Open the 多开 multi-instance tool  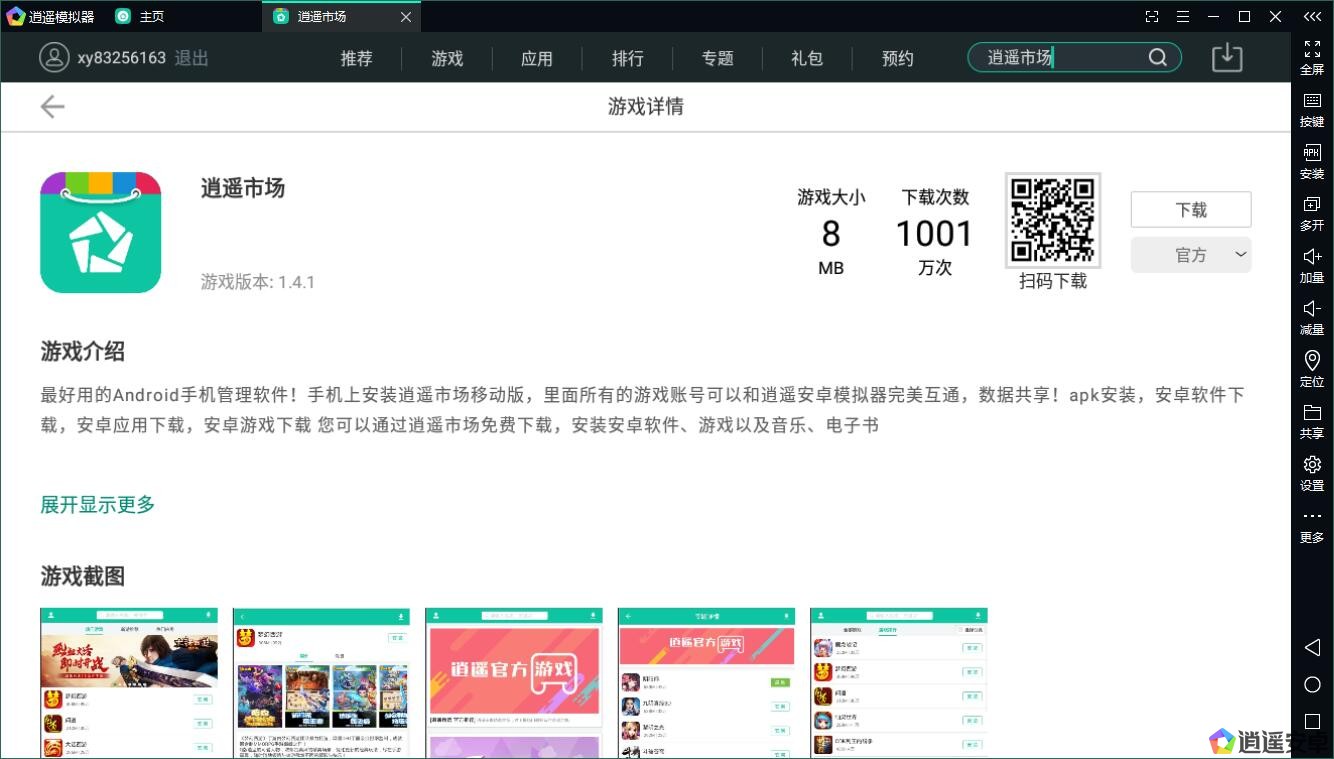tap(1312, 205)
